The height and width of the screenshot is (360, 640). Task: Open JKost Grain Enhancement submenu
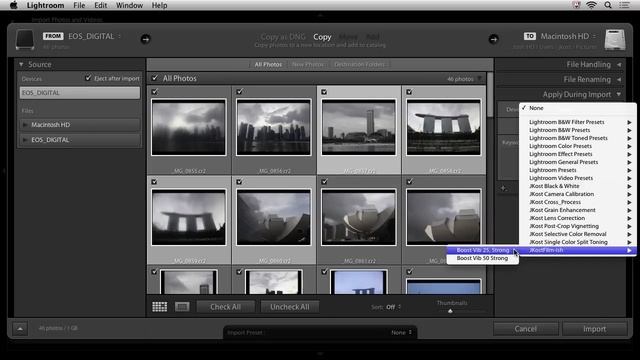click(x=578, y=210)
